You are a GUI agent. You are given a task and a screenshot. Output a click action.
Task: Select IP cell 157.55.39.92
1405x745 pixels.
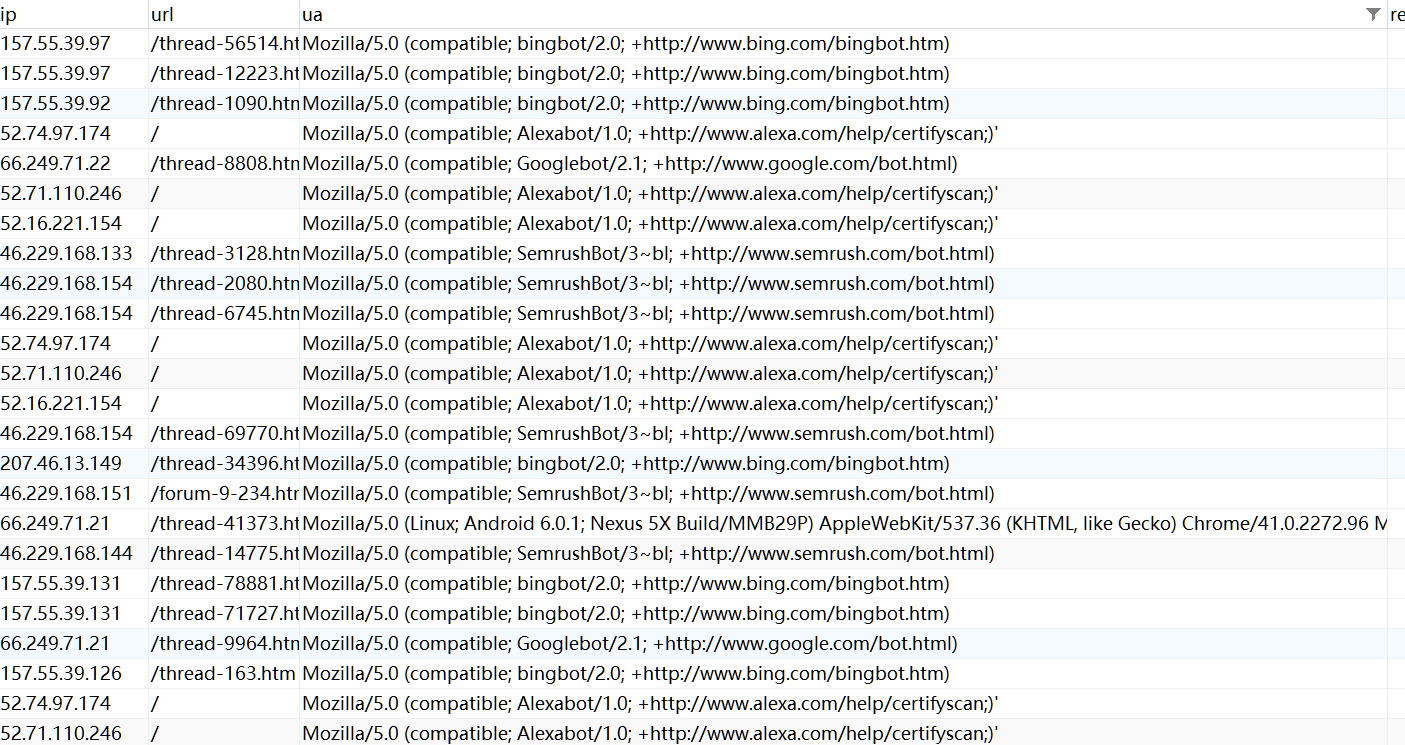coord(74,104)
